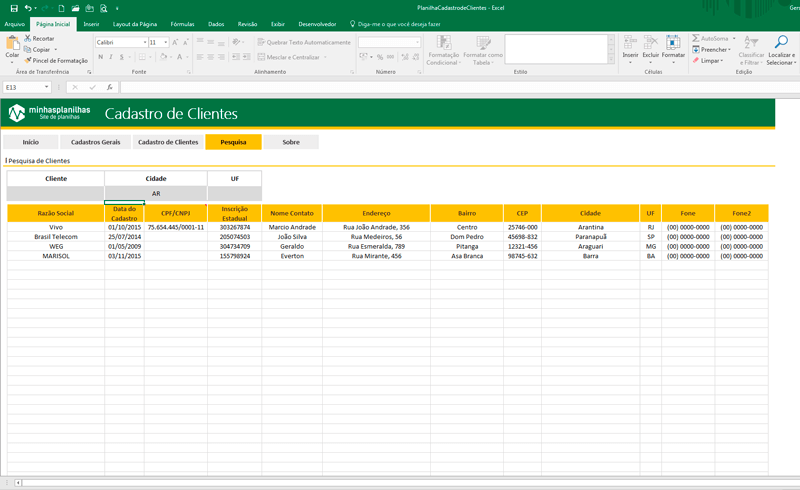
Task: Click the Undo arrow icon
Action: click(26, 7)
